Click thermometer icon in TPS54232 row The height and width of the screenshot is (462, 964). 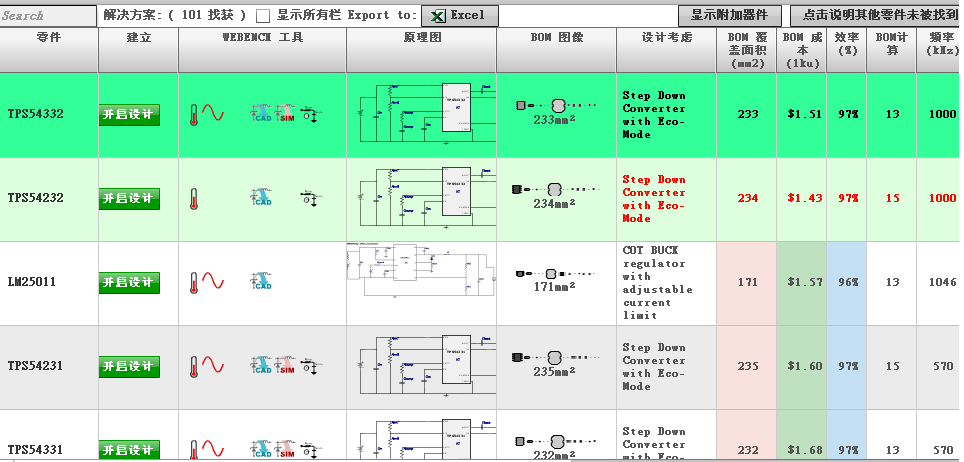point(194,199)
